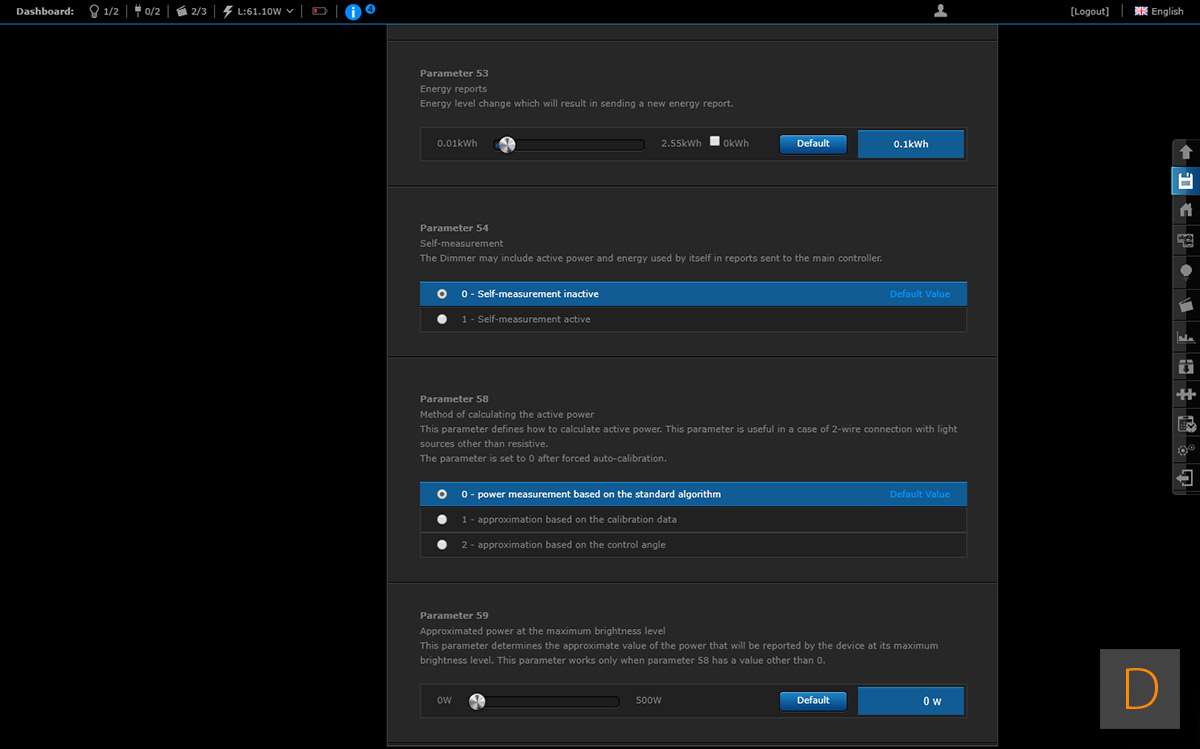This screenshot has height=749, width=1200.
Task: Open the energy chart icon in sidebar
Action: (x=1186, y=336)
